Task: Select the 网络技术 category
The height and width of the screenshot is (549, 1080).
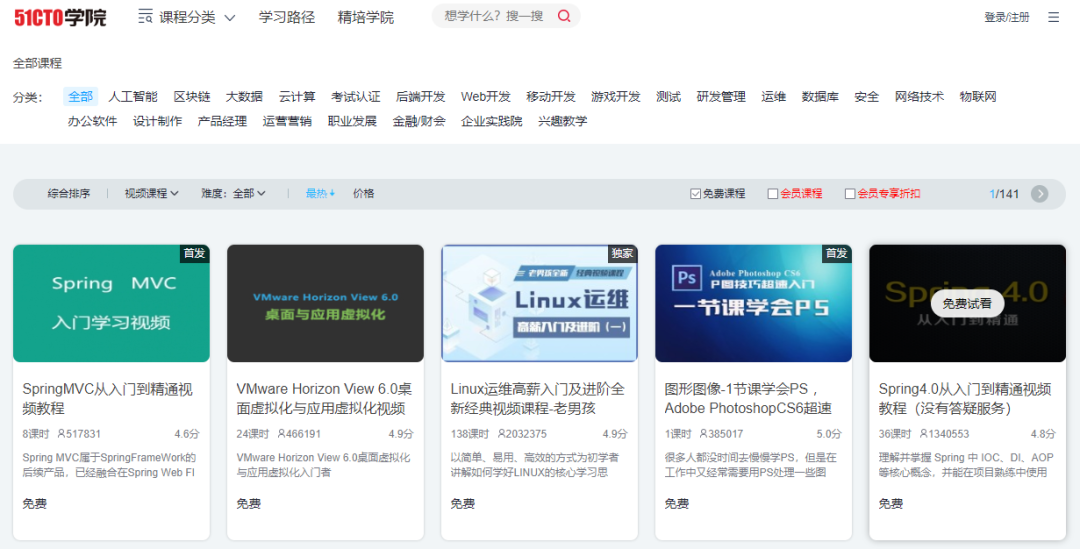Action: tap(920, 96)
